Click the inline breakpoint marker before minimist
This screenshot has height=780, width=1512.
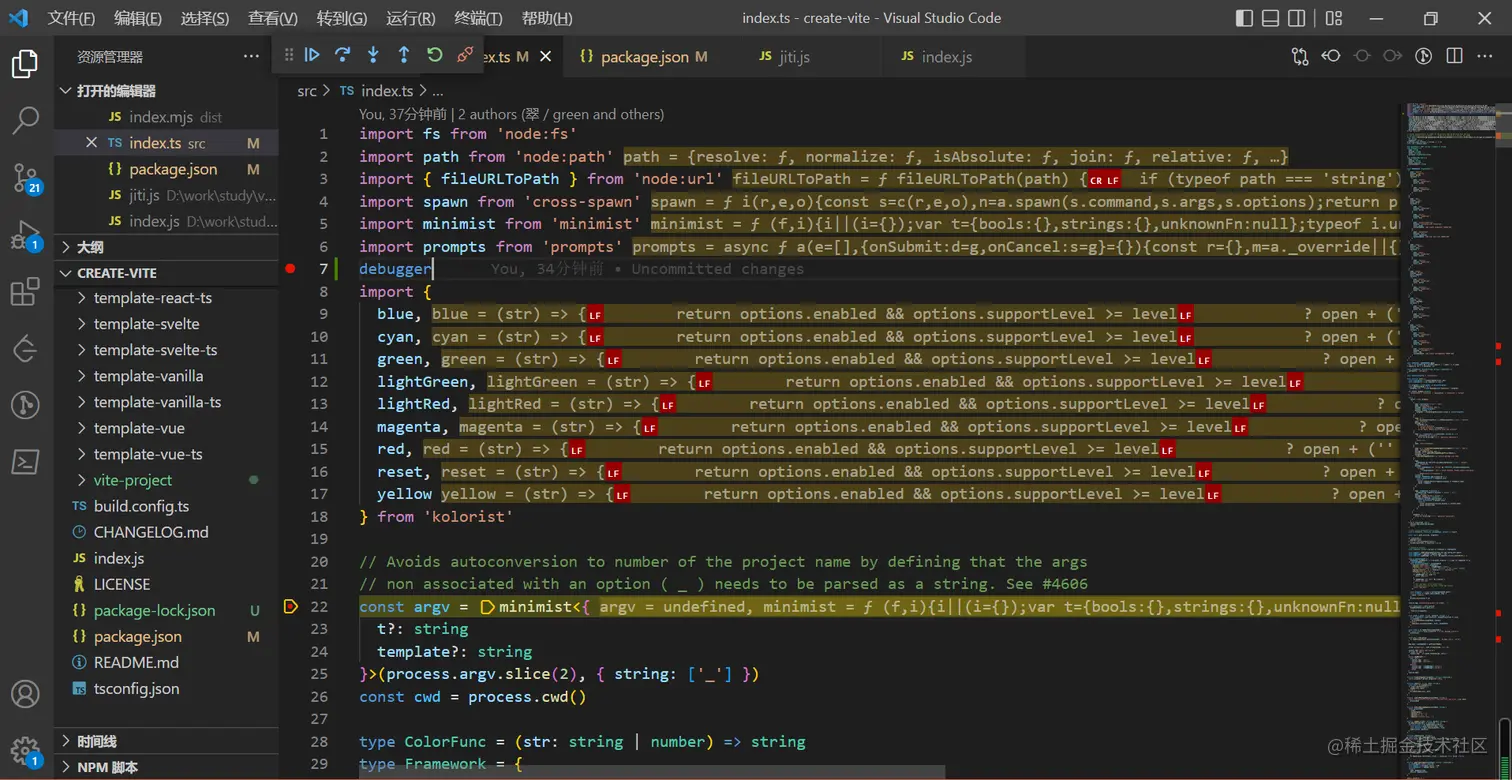(x=488, y=606)
